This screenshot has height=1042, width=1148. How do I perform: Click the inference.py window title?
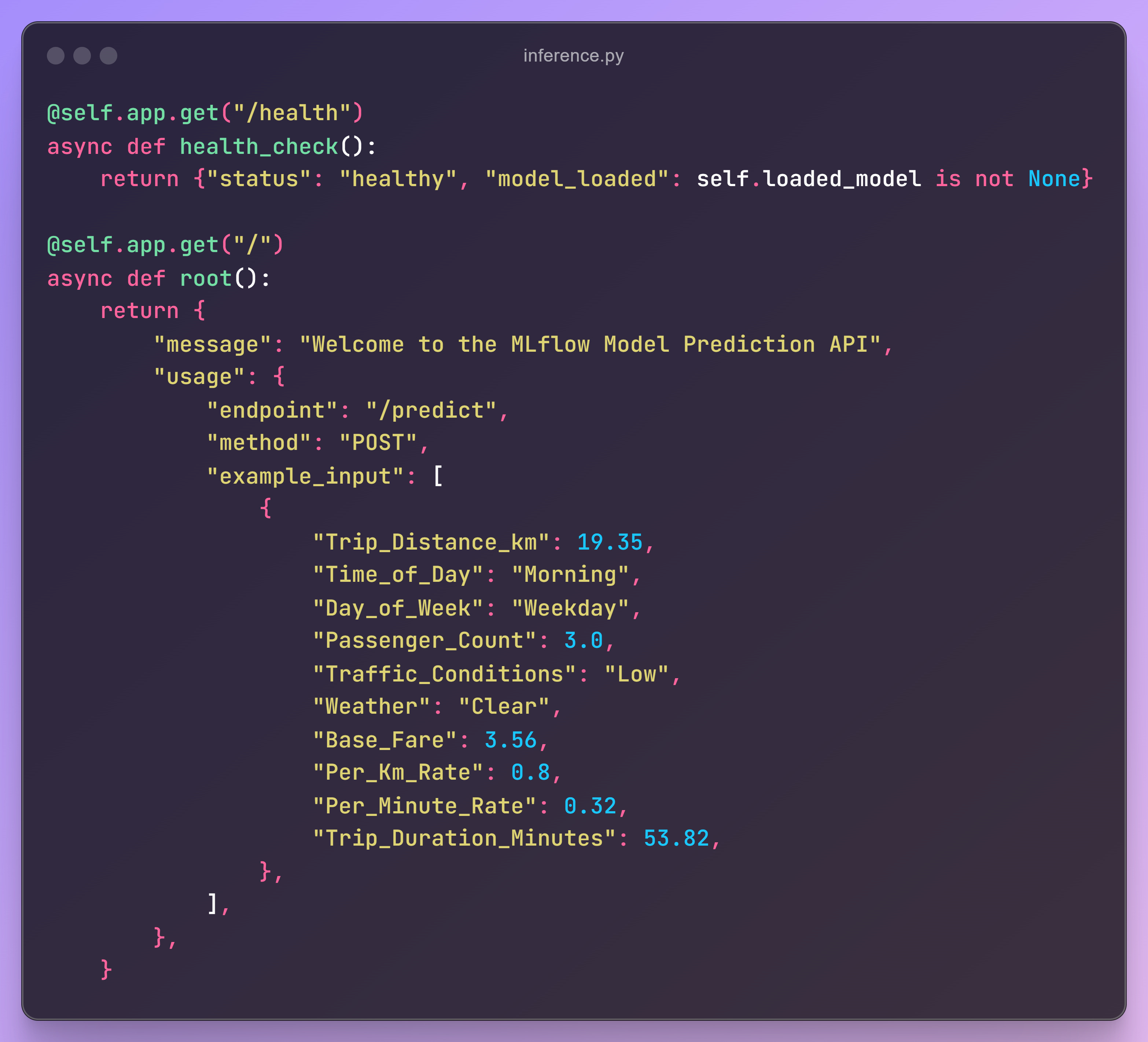[x=573, y=56]
